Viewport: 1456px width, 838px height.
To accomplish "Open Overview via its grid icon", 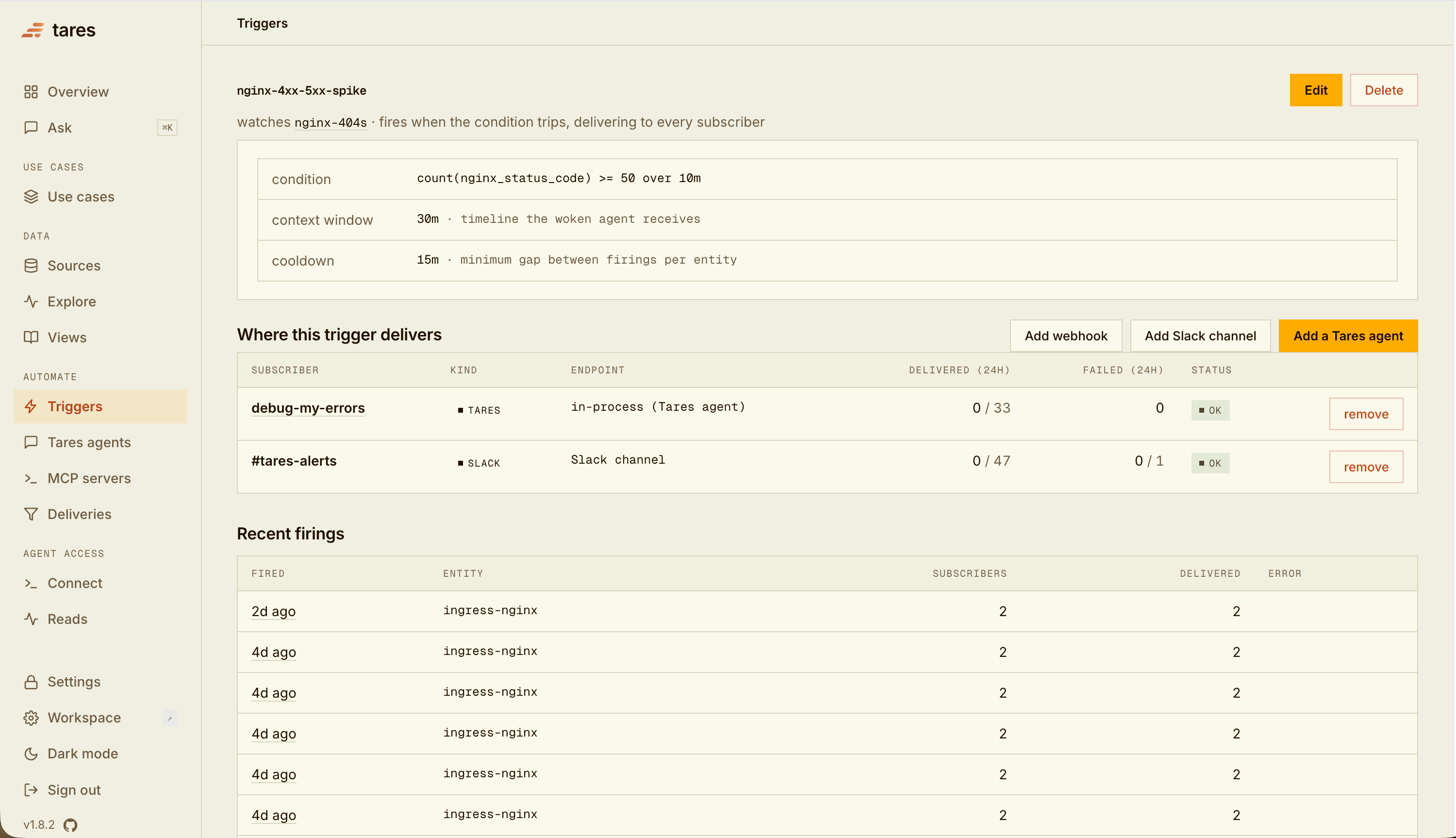I will pyautogui.click(x=31, y=91).
